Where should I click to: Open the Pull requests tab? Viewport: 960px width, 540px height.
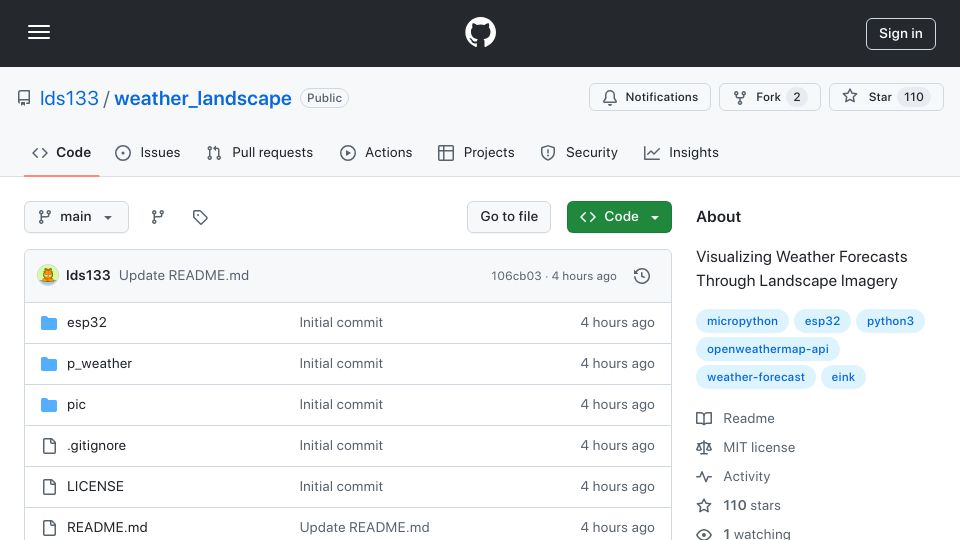pos(260,152)
